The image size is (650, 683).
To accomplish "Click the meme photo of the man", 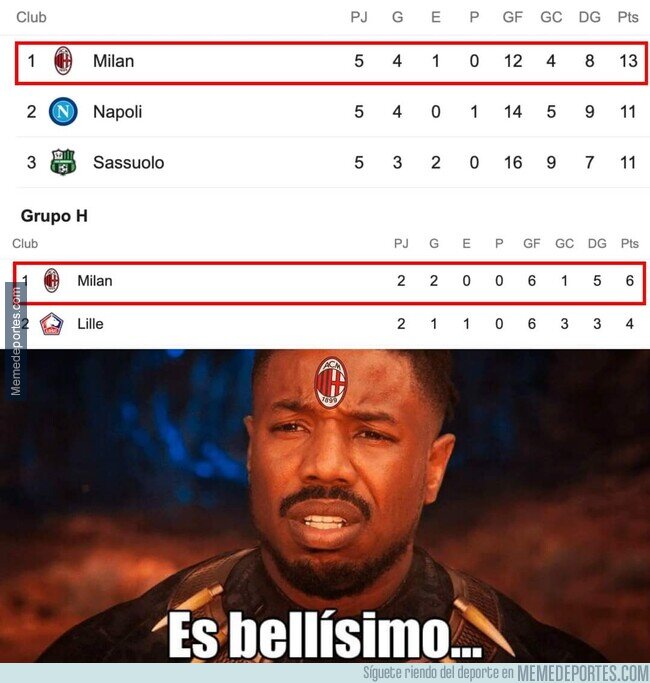I will click(325, 506).
